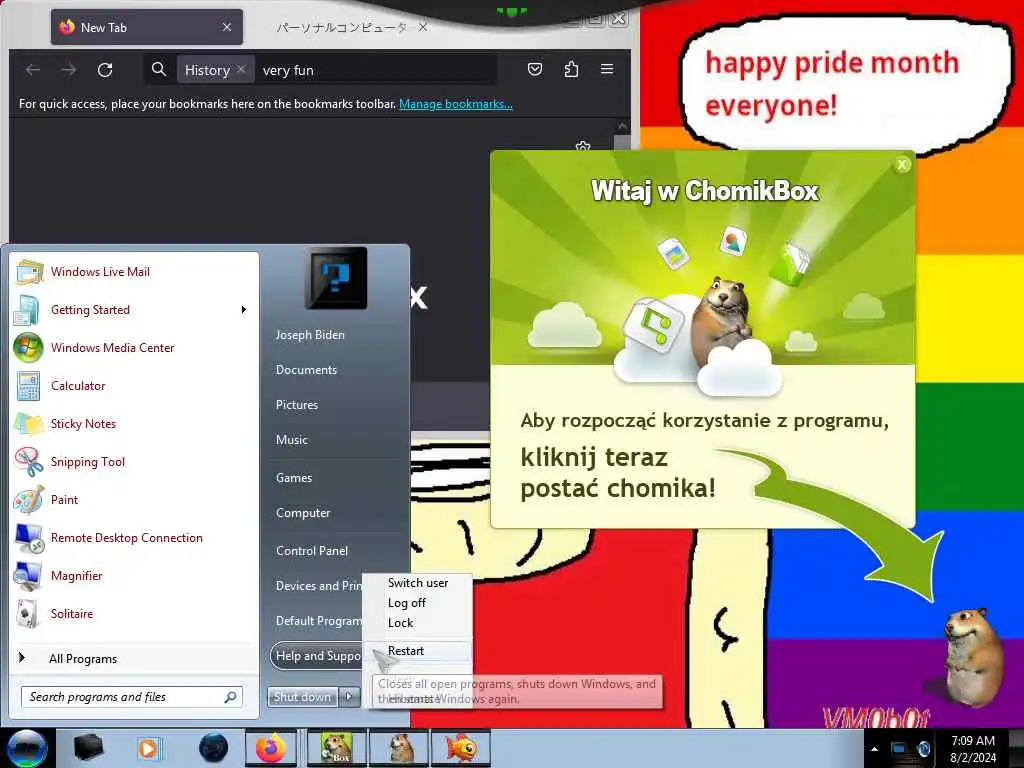Open the hamster taskbar button
Image resolution: width=1024 pixels, height=768 pixels.
(400, 748)
